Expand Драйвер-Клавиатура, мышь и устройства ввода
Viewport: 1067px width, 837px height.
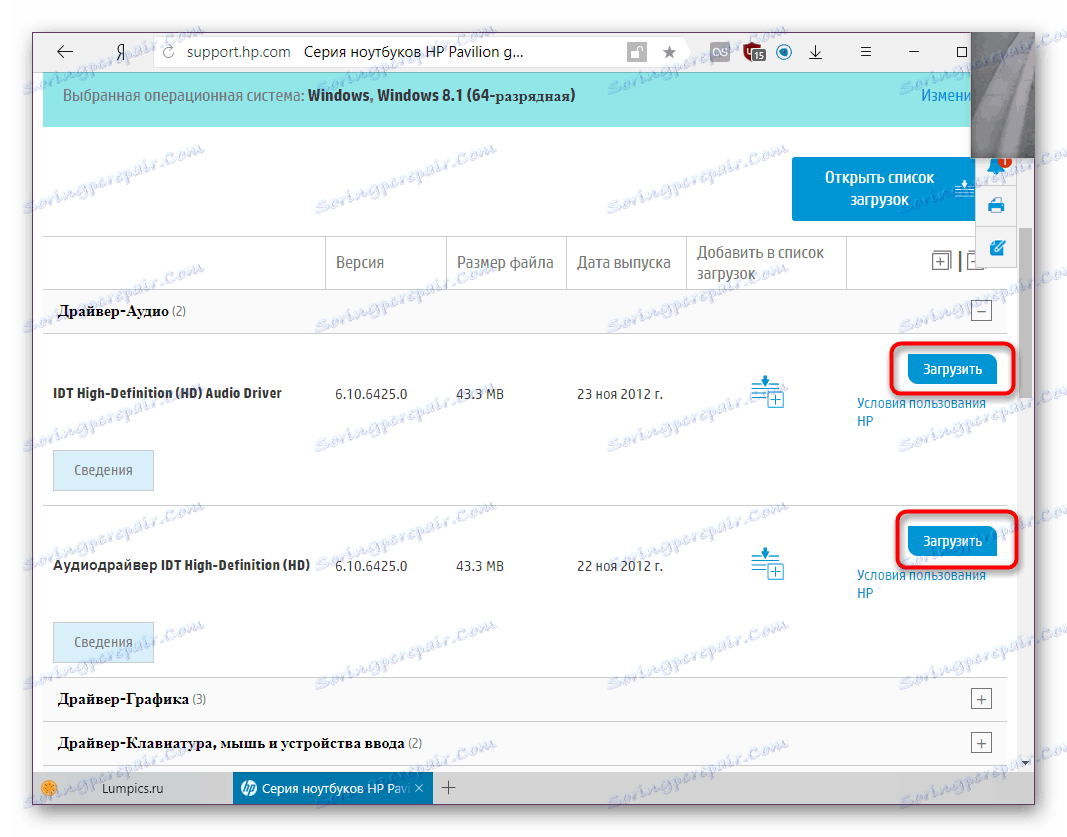(981, 743)
